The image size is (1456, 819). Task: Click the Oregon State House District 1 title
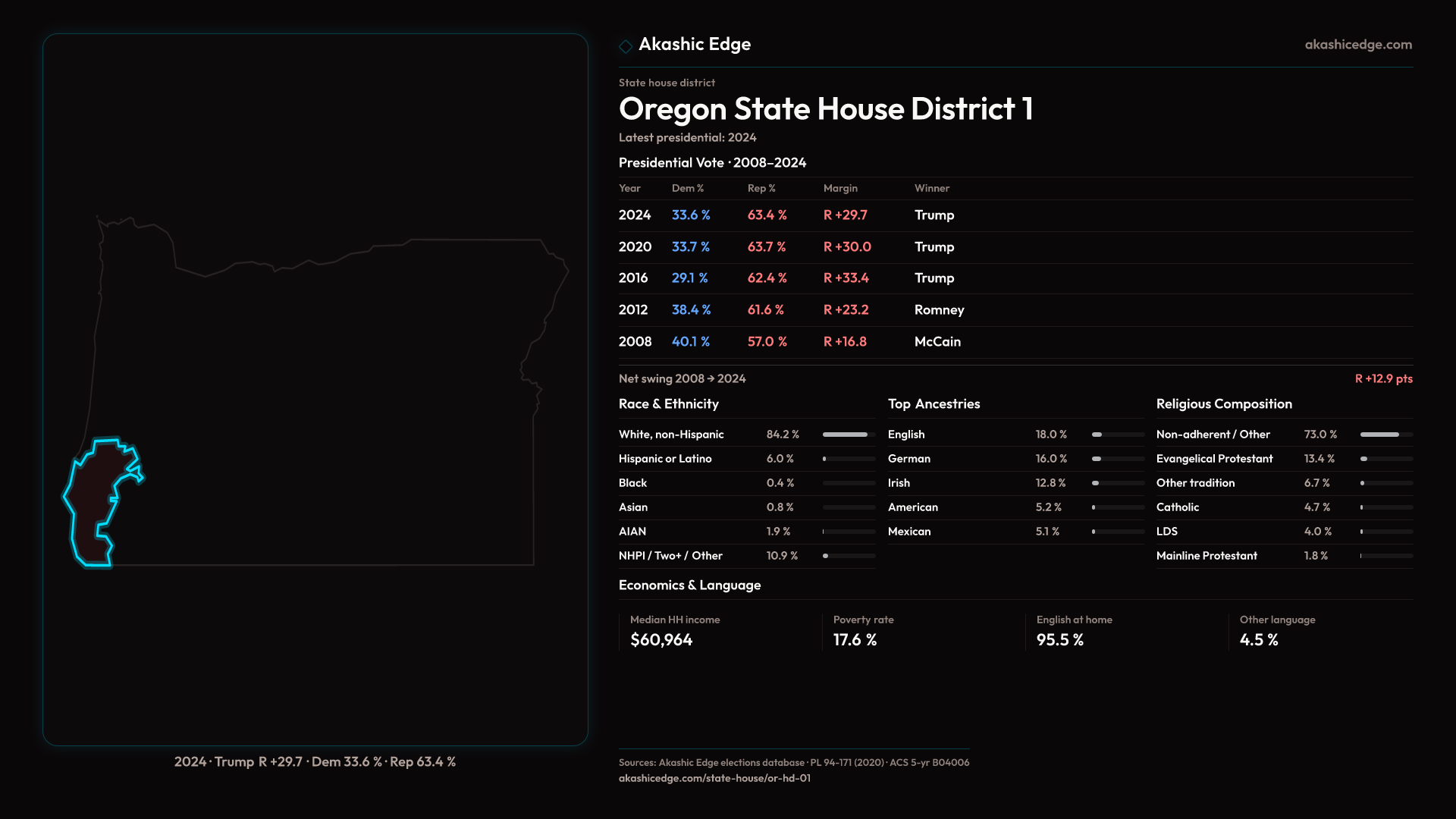[x=825, y=109]
